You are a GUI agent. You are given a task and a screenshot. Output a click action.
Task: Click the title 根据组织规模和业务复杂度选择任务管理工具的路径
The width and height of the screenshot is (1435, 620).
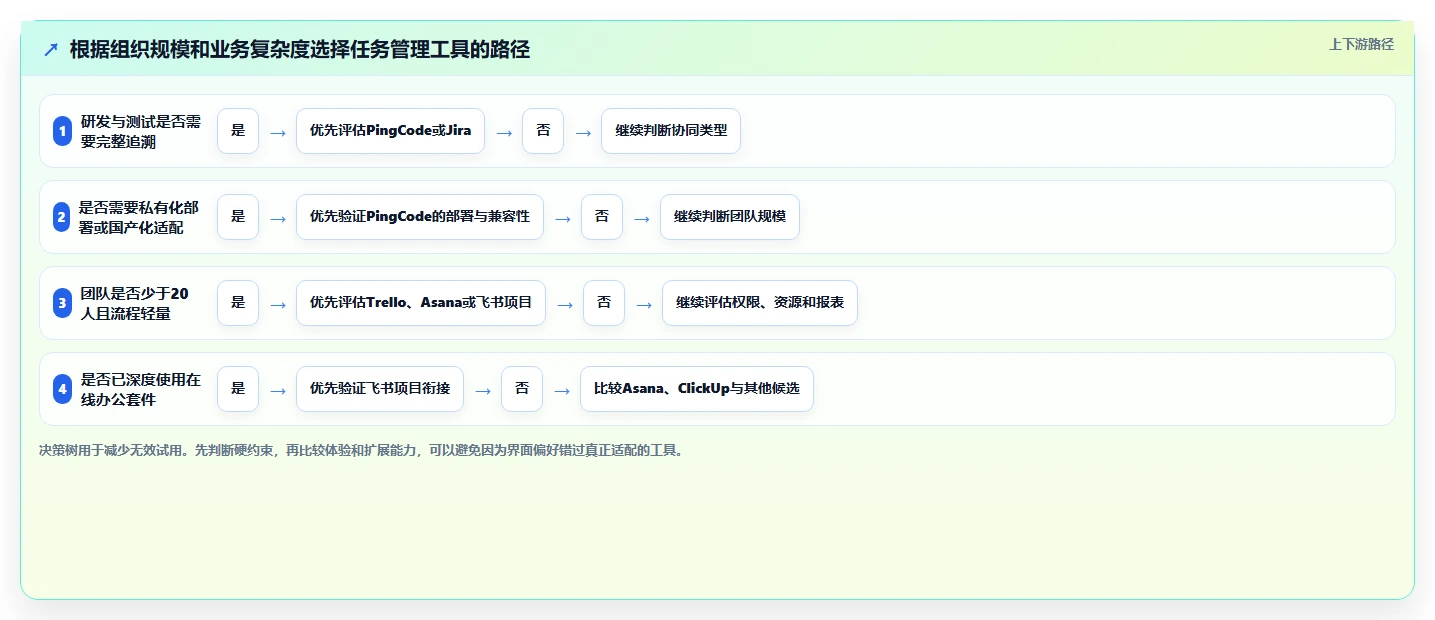[299, 50]
